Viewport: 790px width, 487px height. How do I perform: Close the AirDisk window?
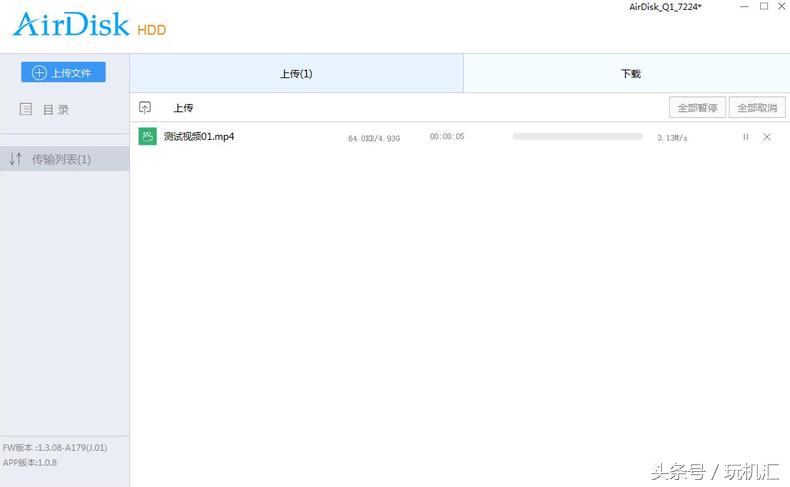(x=782, y=6)
